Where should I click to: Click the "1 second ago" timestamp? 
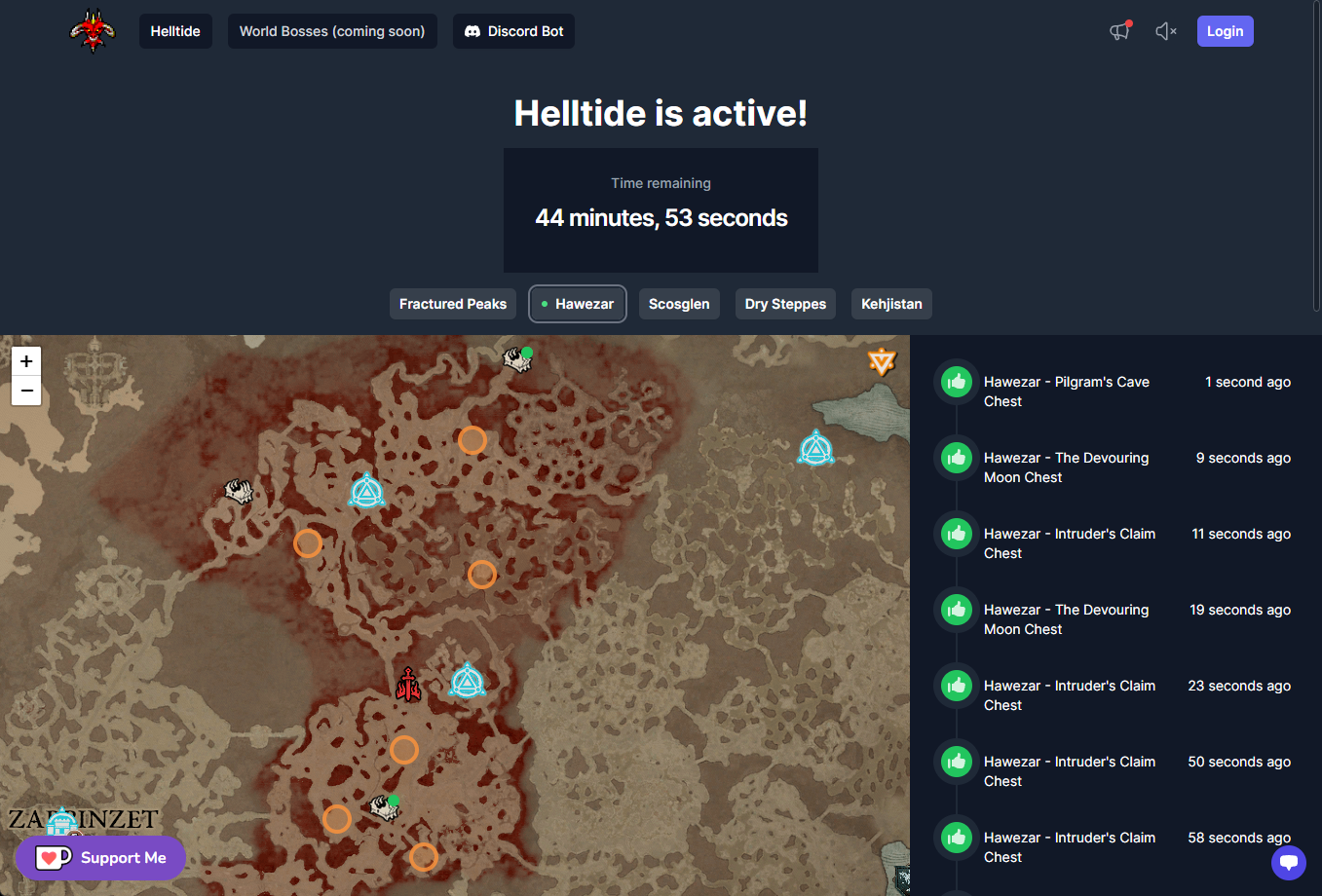point(1248,382)
